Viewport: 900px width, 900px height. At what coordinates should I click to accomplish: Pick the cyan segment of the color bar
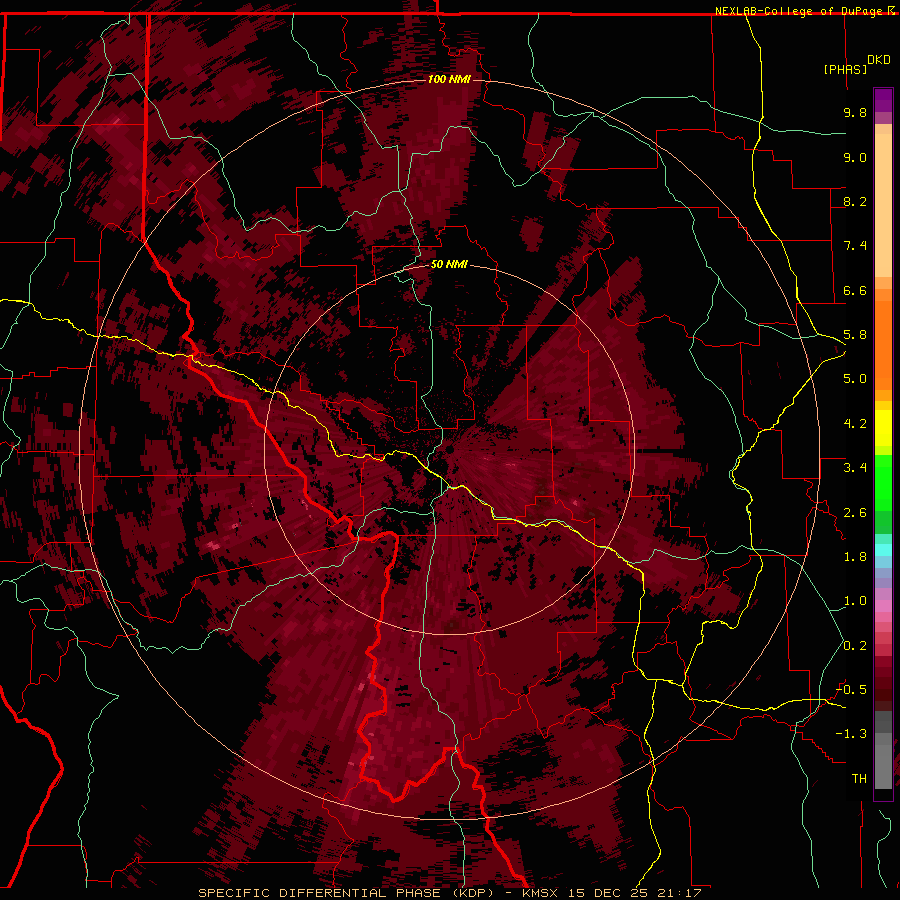coord(883,550)
